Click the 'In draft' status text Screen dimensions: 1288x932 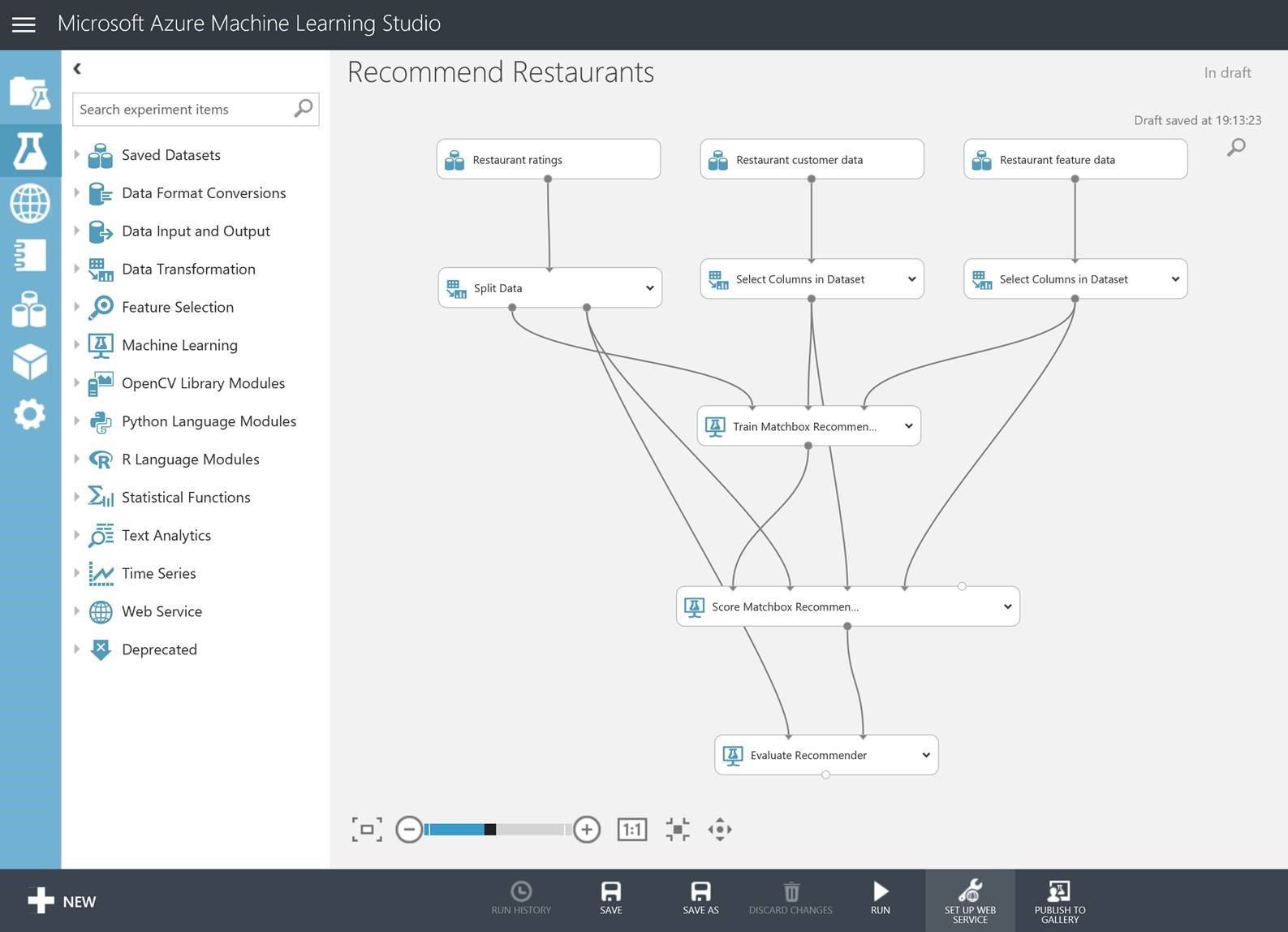(1227, 72)
